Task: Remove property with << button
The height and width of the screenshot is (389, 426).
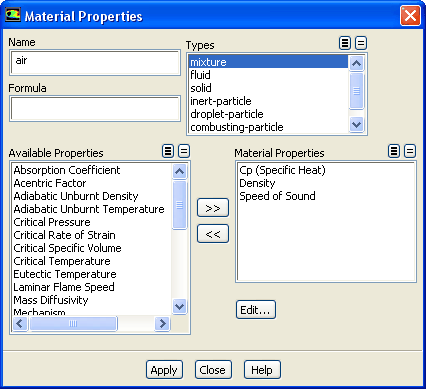Action: tap(213, 234)
